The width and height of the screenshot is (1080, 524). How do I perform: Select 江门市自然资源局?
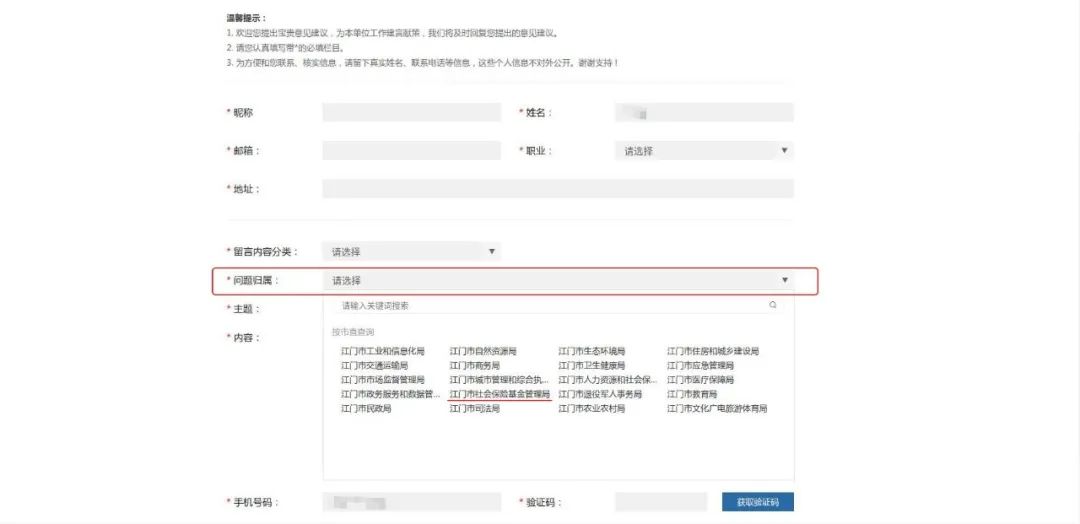pyautogui.click(x=483, y=351)
